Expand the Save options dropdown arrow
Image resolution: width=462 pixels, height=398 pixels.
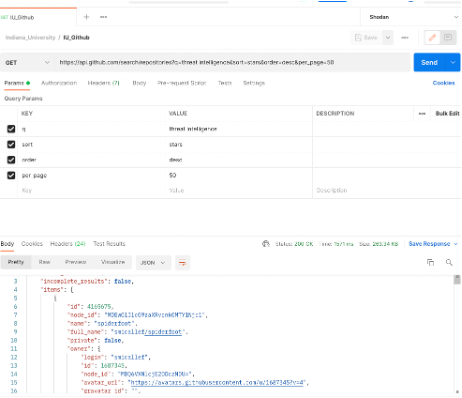tap(388, 38)
